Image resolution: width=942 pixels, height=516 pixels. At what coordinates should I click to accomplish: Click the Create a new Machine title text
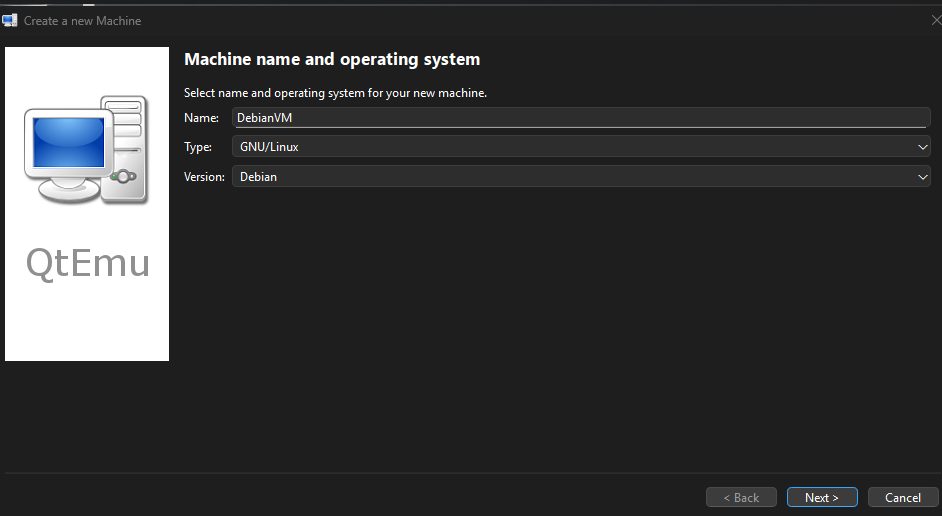pyautogui.click(x=83, y=21)
